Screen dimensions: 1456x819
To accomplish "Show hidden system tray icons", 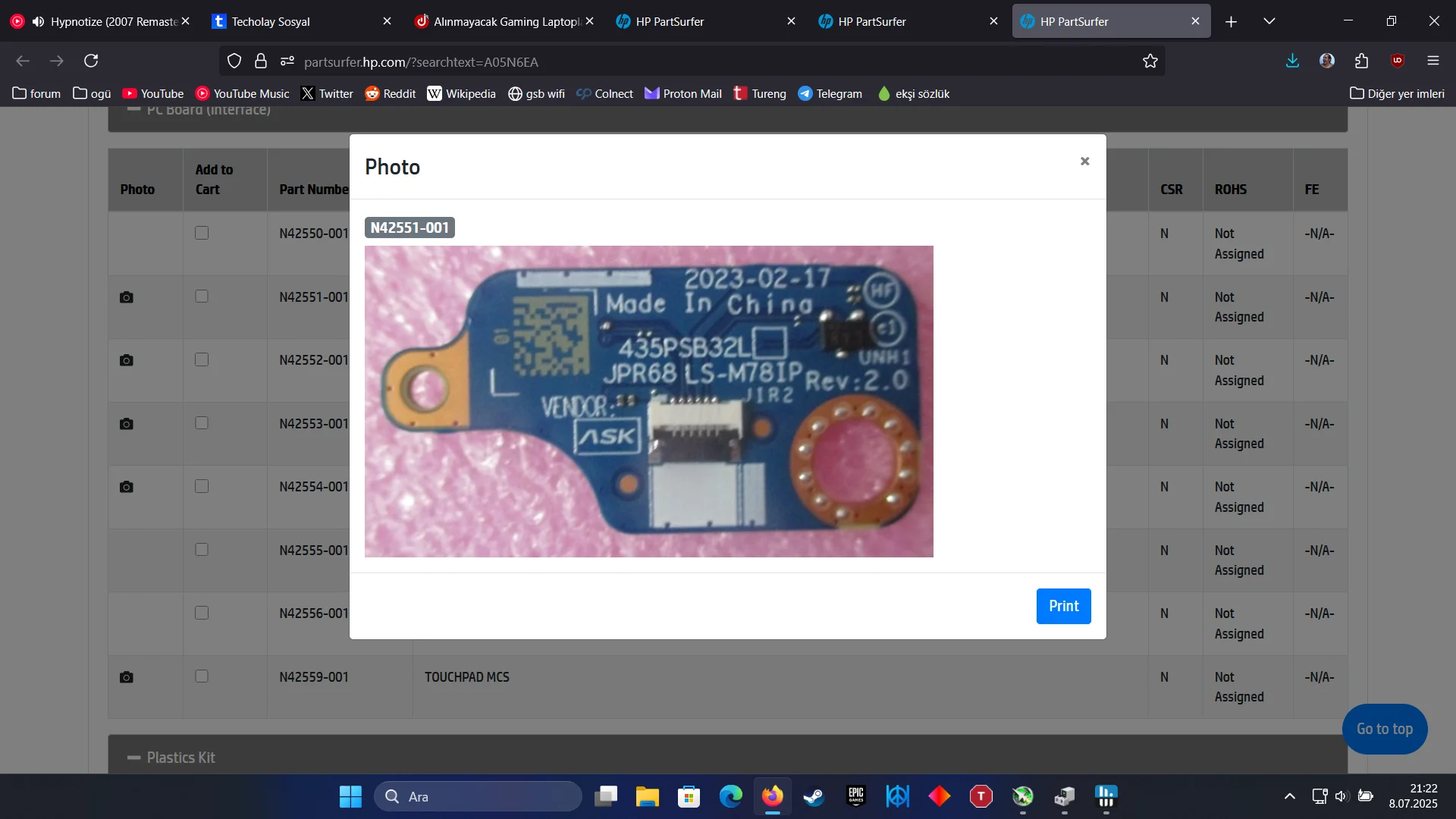I will coord(1289,796).
